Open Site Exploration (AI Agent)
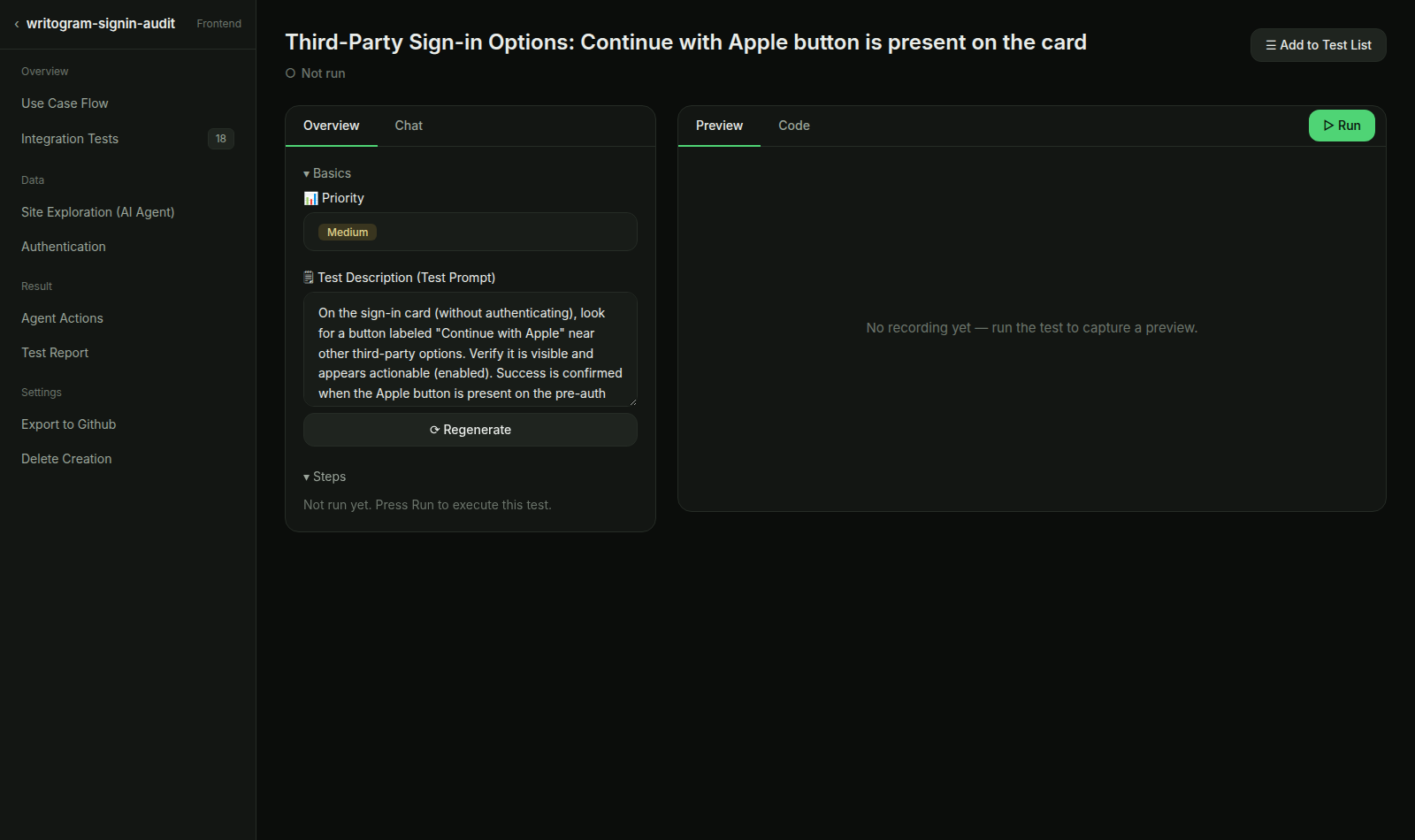The image size is (1415, 840). (x=98, y=212)
